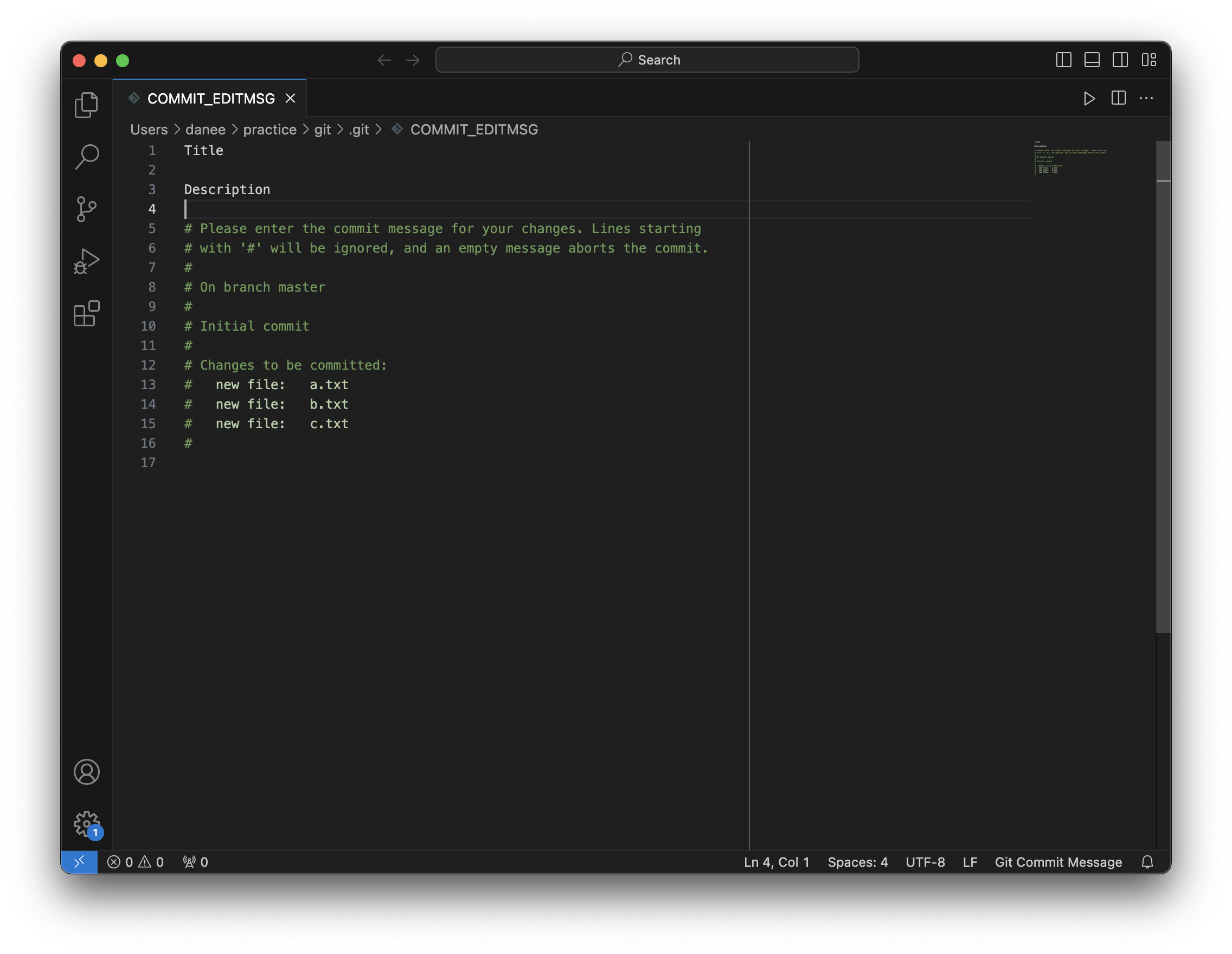1232x954 pixels.
Task: Toggle the secondary side bar visibility
Action: (1120, 60)
